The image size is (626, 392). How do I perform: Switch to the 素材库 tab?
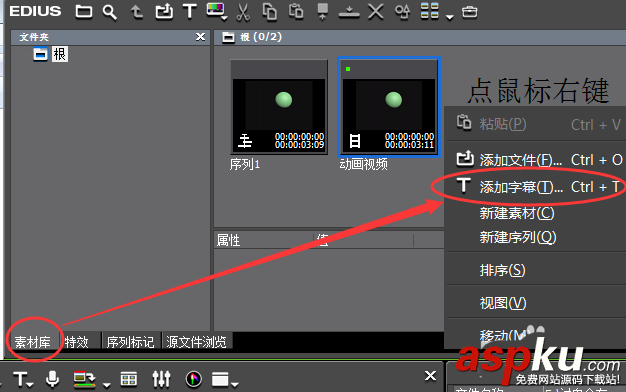point(33,342)
